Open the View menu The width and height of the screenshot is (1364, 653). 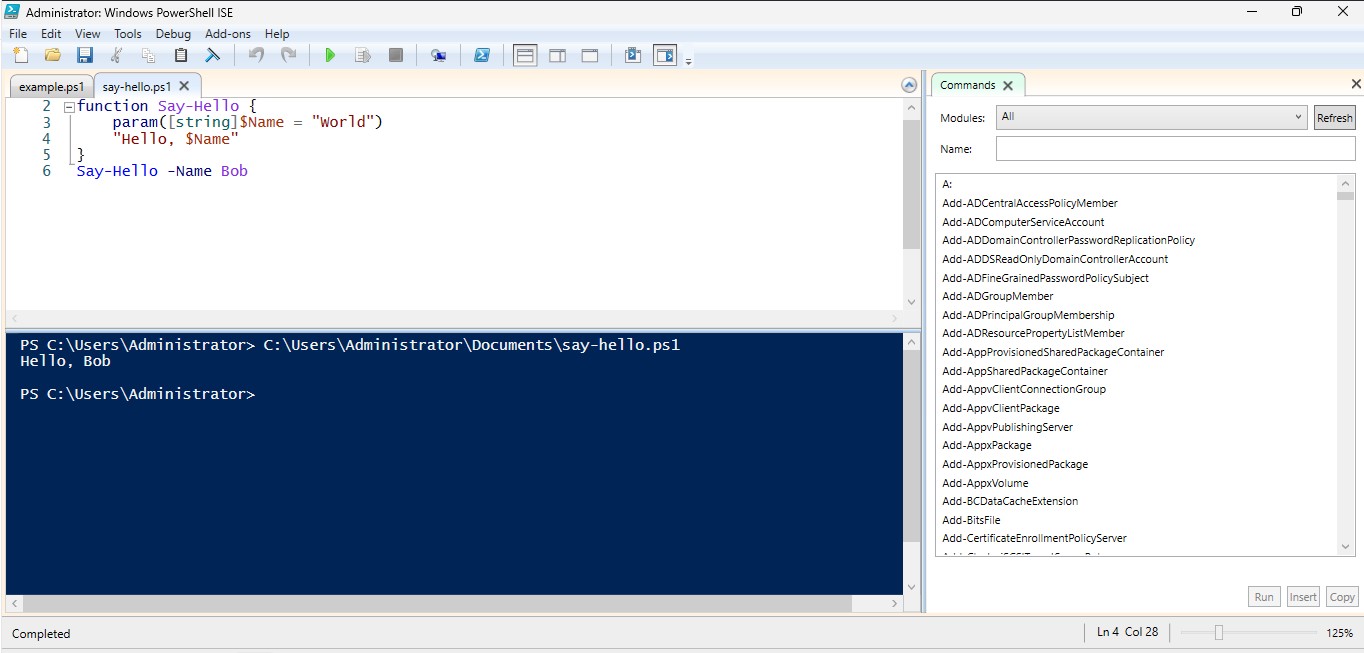click(88, 34)
